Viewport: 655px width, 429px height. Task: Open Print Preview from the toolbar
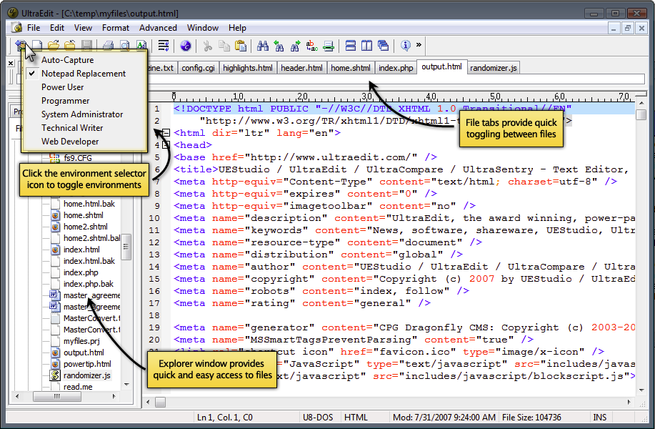pyautogui.click(x=125, y=46)
